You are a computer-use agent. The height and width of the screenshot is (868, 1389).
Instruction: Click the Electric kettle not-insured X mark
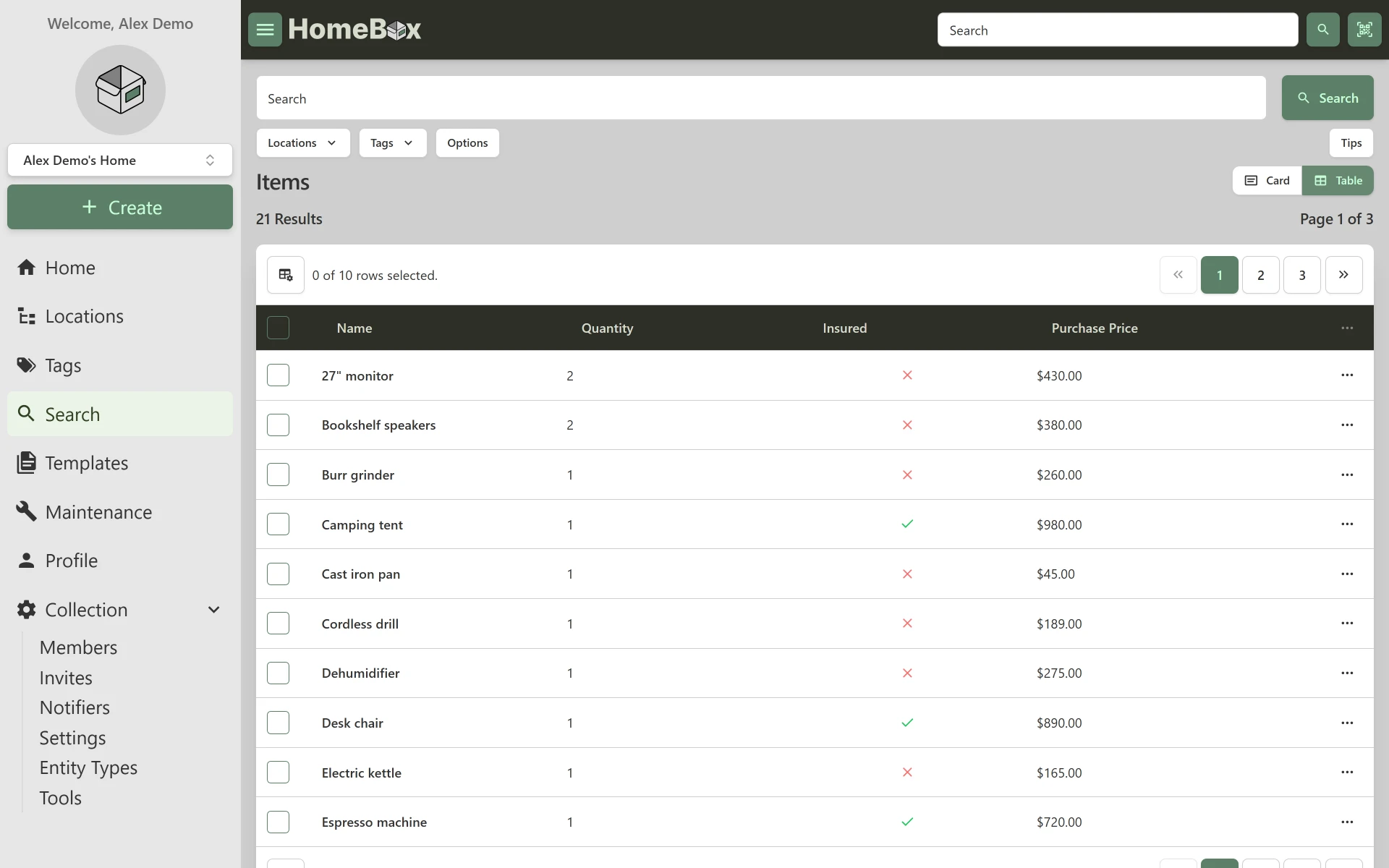(x=907, y=772)
